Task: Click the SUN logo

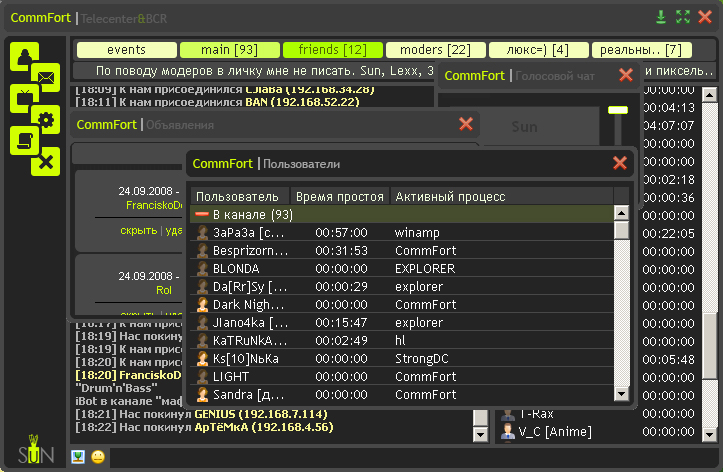Action: 36,449
